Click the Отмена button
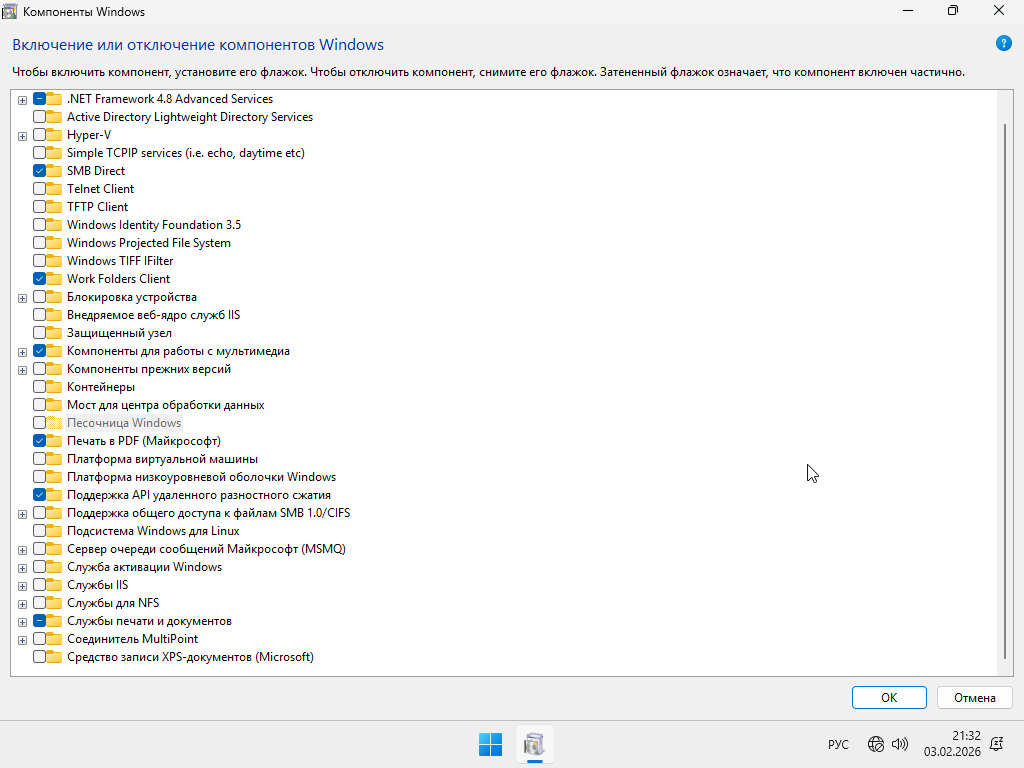 pyautogui.click(x=974, y=697)
